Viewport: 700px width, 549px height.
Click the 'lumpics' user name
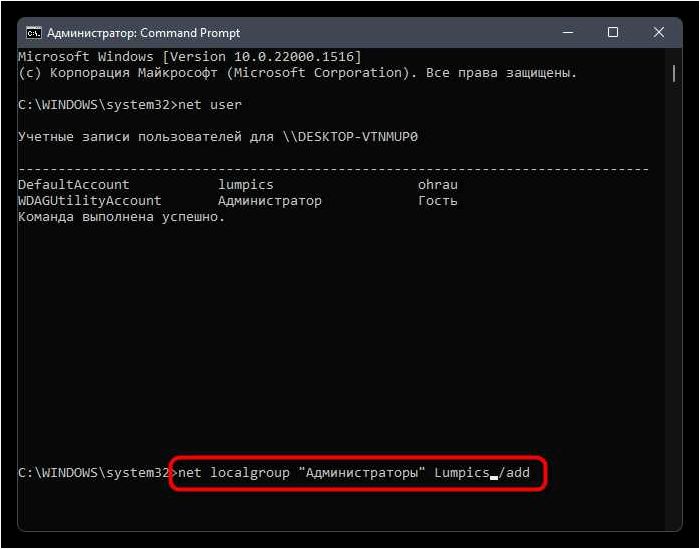(x=246, y=185)
